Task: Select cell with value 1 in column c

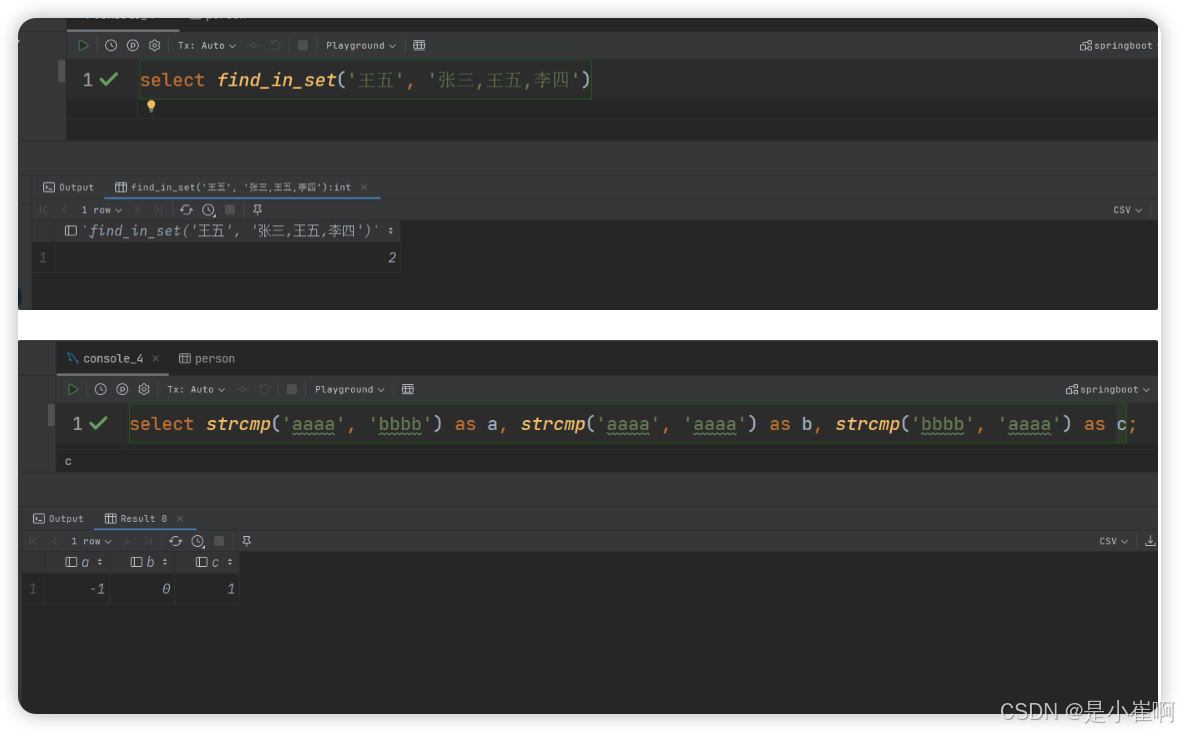Action: (208, 589)
